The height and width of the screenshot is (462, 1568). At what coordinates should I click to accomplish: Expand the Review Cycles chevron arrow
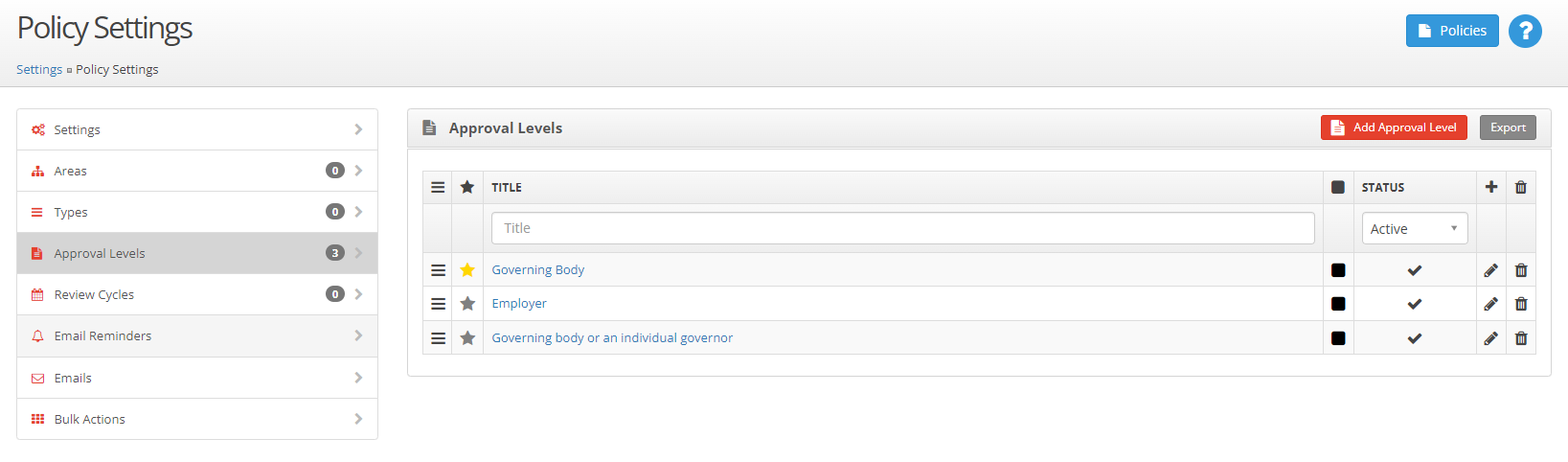pyautogui.click(x=358, y=294)
